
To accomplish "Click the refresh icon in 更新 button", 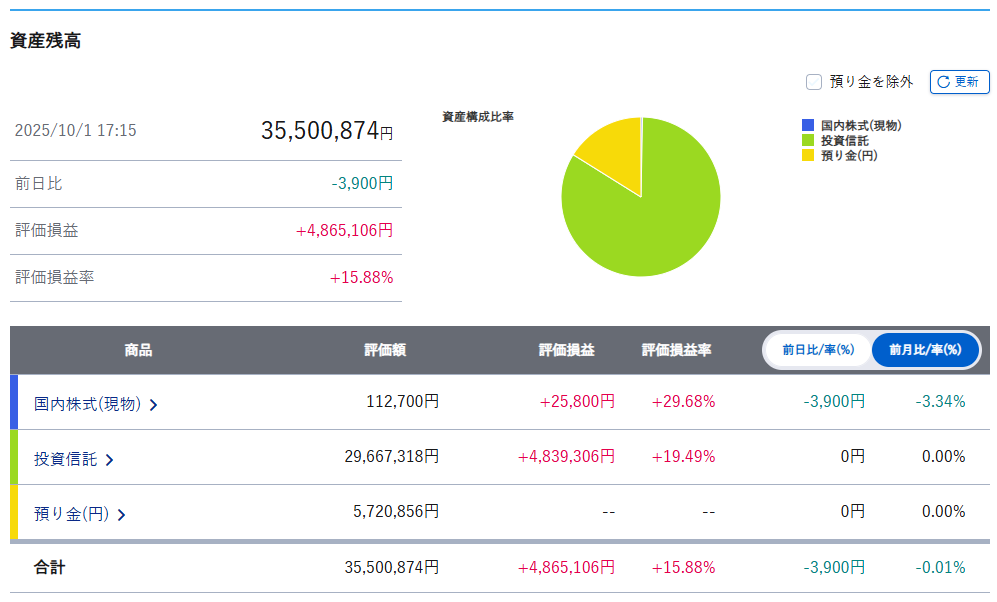I will 943,82.
